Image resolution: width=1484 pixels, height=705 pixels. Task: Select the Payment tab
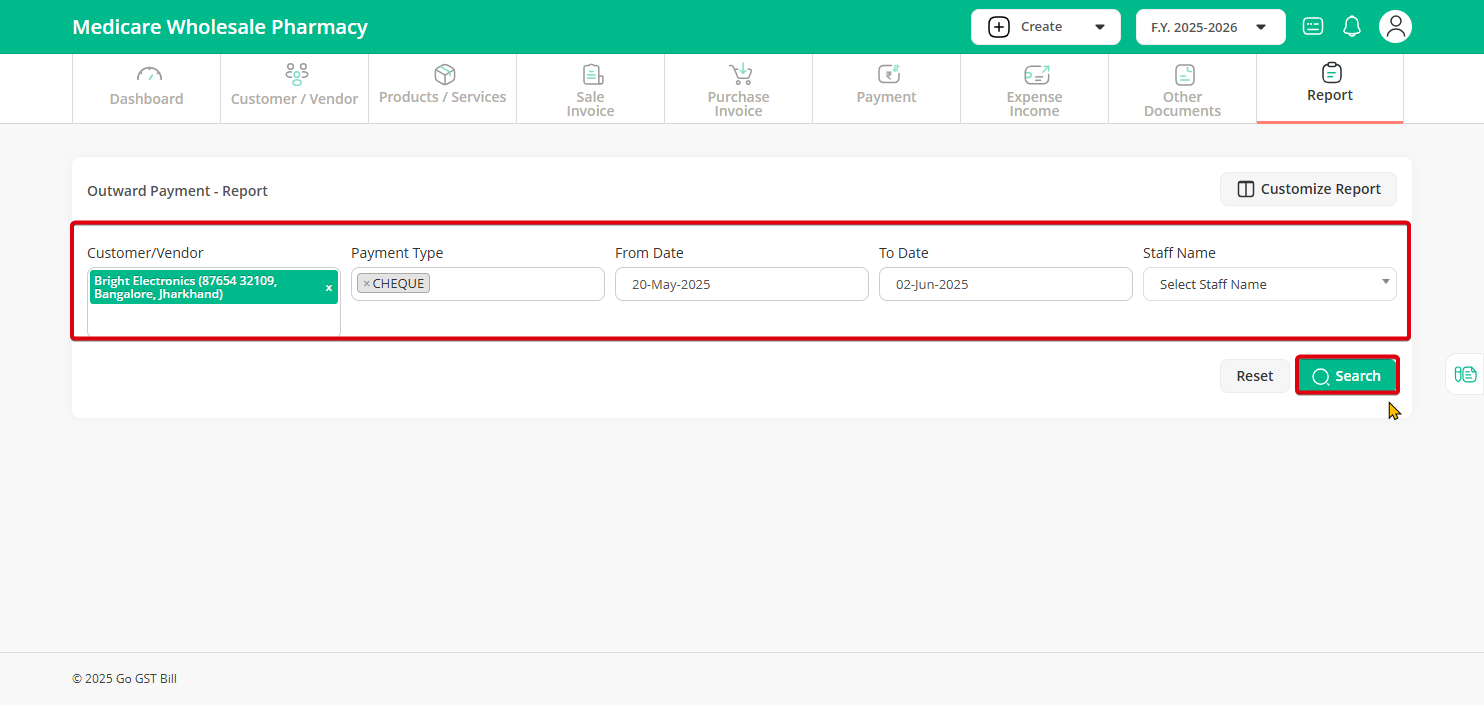pos(886,89)
